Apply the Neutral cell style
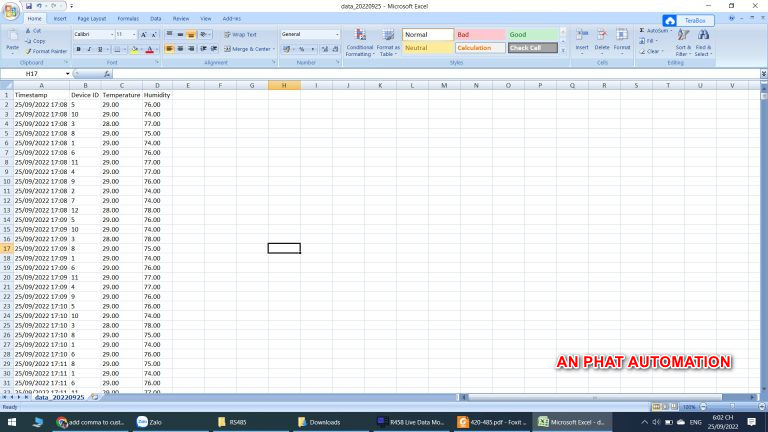 coord(428,48)
